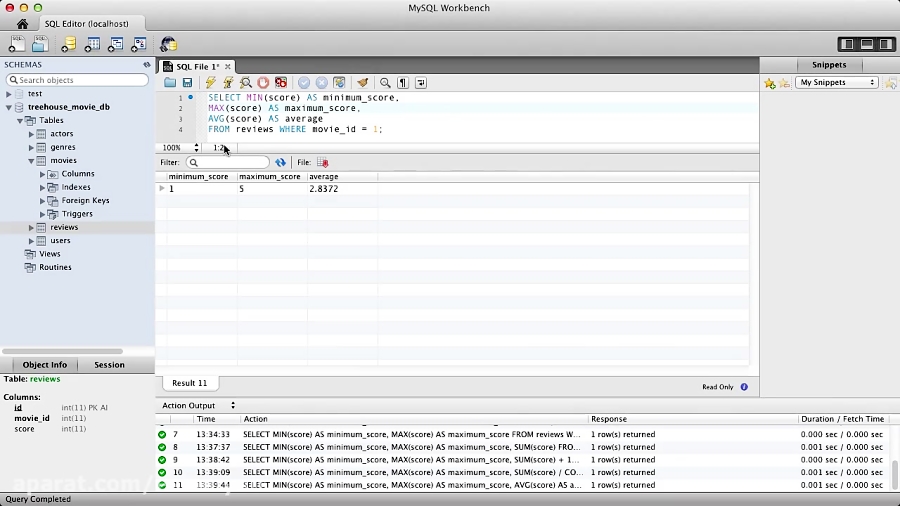Sort by the minimum_score column header
The height and width of the screenshot is (506, 900).
(x=201, y=177)
